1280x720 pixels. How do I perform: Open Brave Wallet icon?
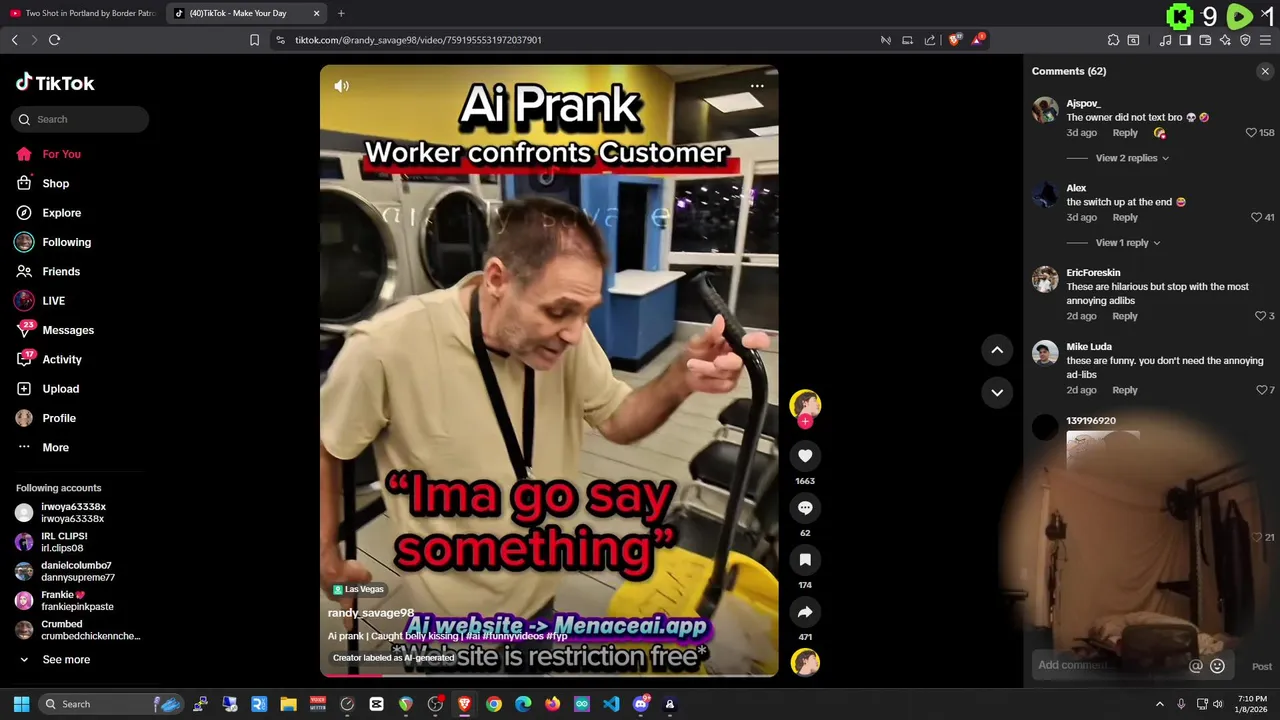(1205, 40)
